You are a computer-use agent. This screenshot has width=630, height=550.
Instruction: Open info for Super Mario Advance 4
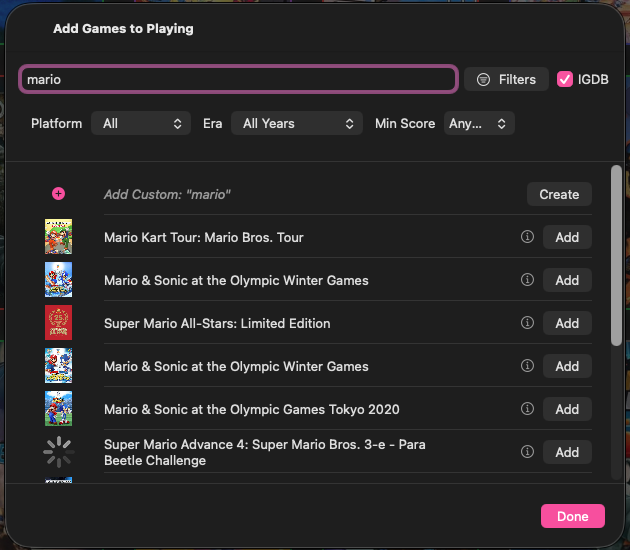(527, 452)
